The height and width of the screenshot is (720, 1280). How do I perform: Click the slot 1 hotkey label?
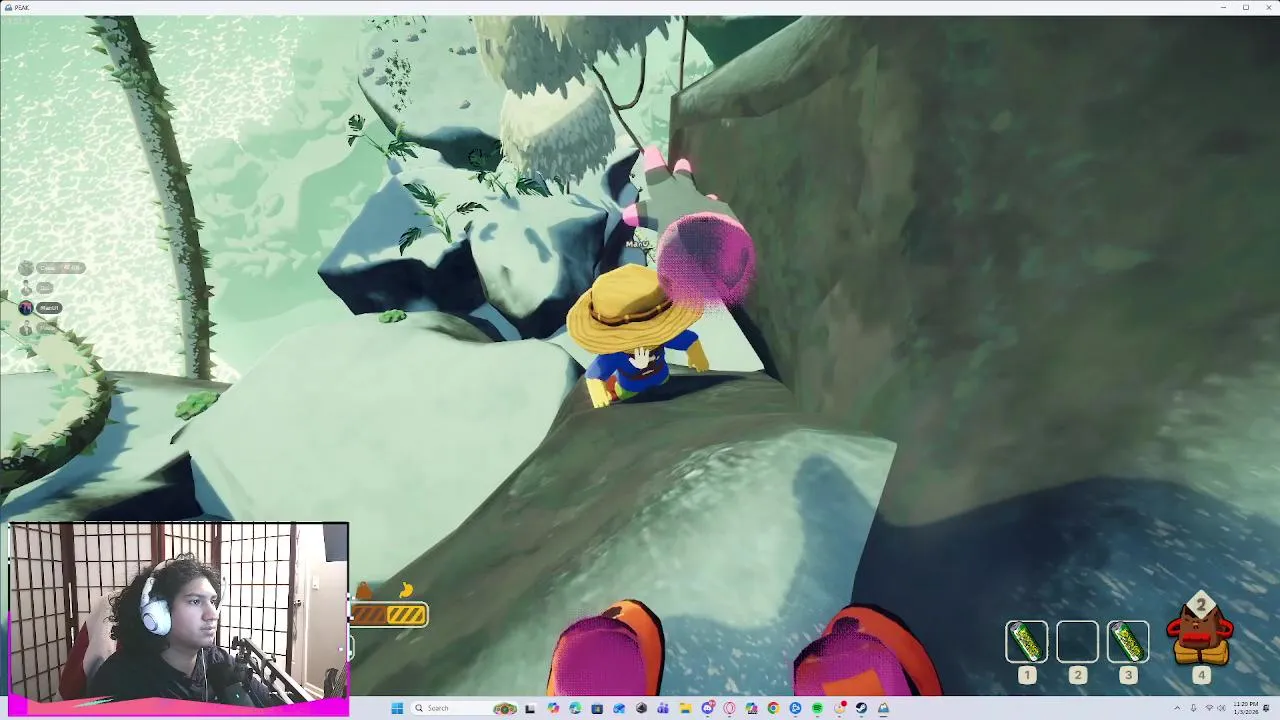pos(1026,676)
